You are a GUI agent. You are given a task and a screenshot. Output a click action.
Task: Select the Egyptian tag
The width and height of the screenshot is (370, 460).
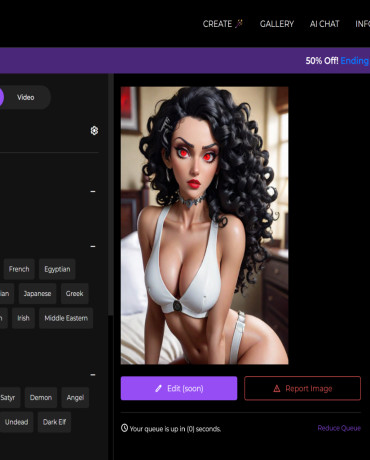point(57,269)
